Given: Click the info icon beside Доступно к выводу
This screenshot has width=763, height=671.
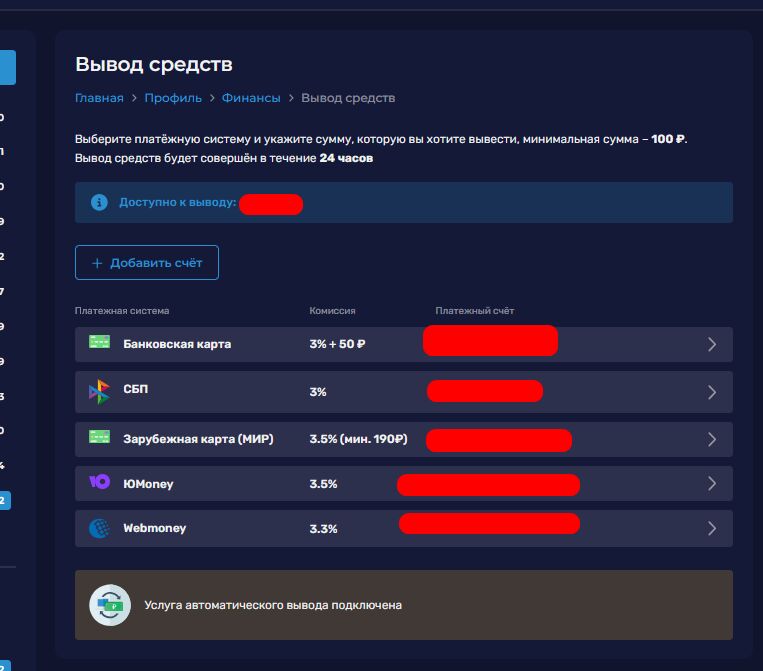Looking at the screenshot, I should pyautogui.click(x=99, y=203).
